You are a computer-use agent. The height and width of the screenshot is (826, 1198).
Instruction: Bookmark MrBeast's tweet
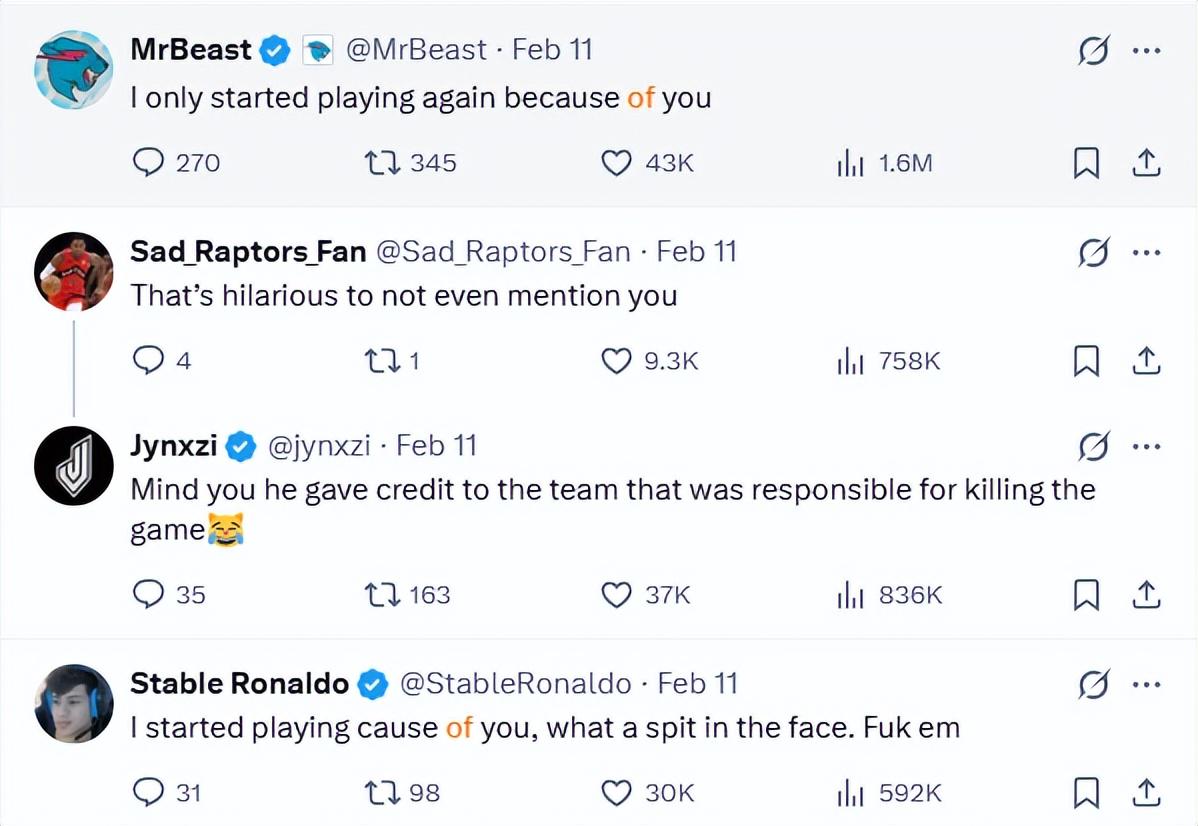(1087, 163)
